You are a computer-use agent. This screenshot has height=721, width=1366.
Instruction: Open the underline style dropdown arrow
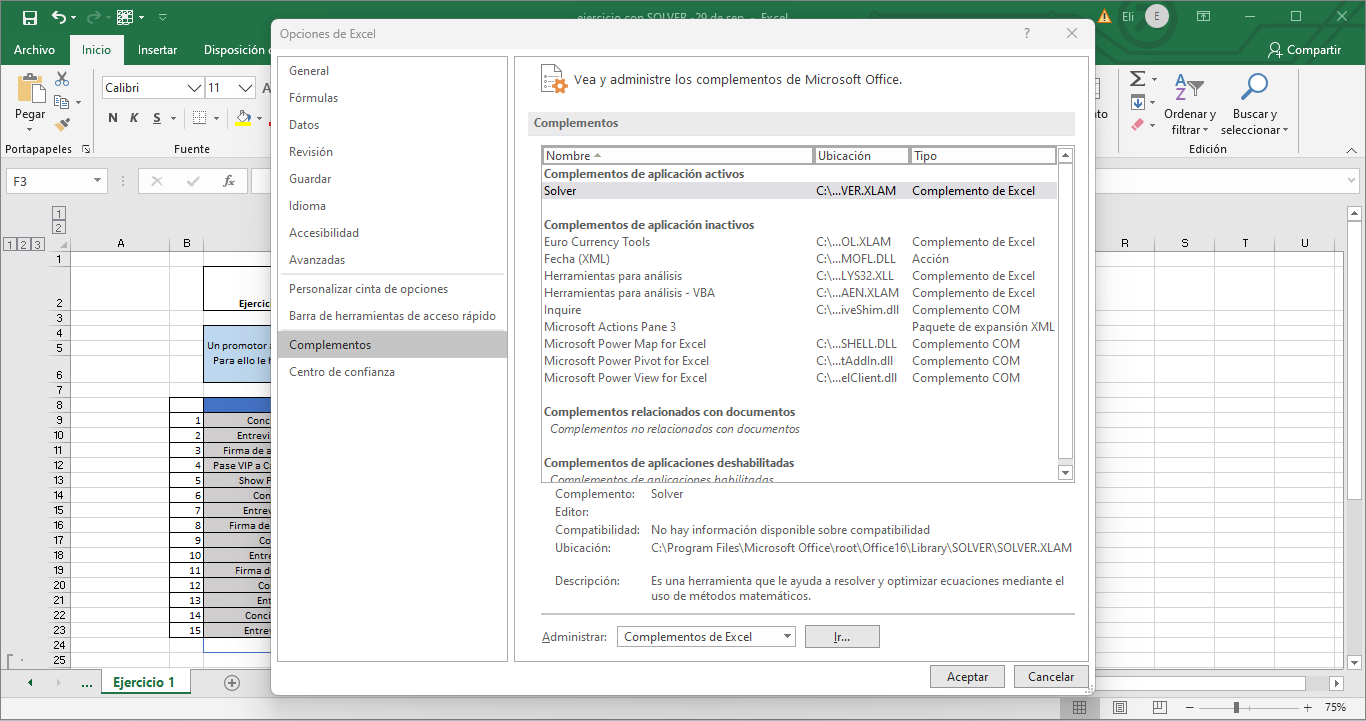tap(174, 118)
